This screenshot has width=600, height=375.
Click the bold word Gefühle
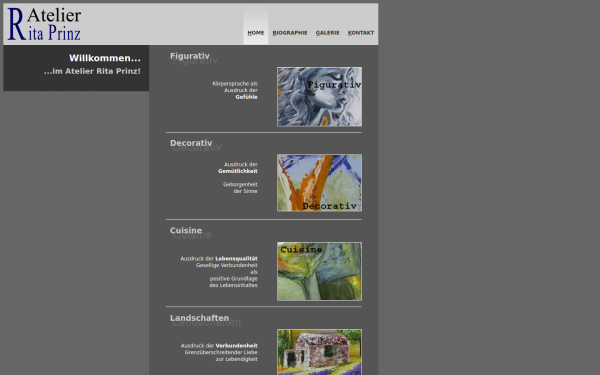point(246,97)
